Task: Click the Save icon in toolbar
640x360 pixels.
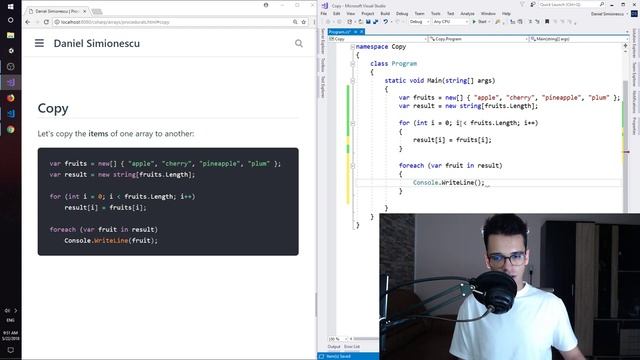Action: [x=368, y=22]
